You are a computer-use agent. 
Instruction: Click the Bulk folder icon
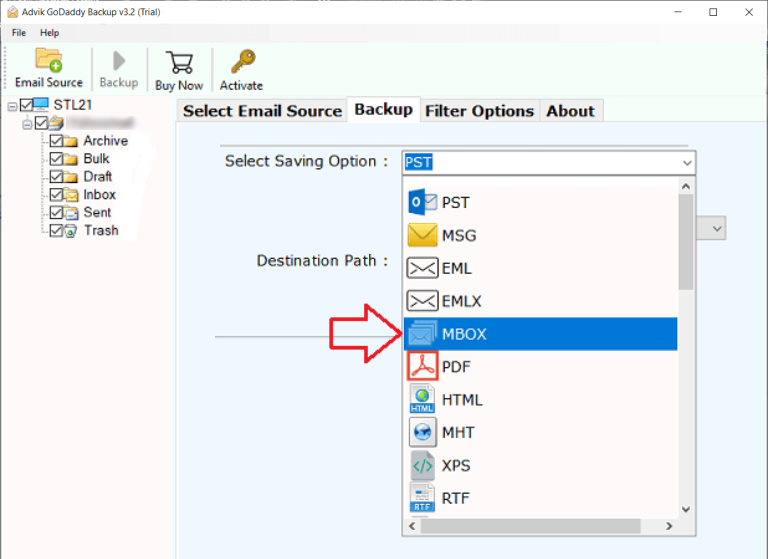(71, 159)
